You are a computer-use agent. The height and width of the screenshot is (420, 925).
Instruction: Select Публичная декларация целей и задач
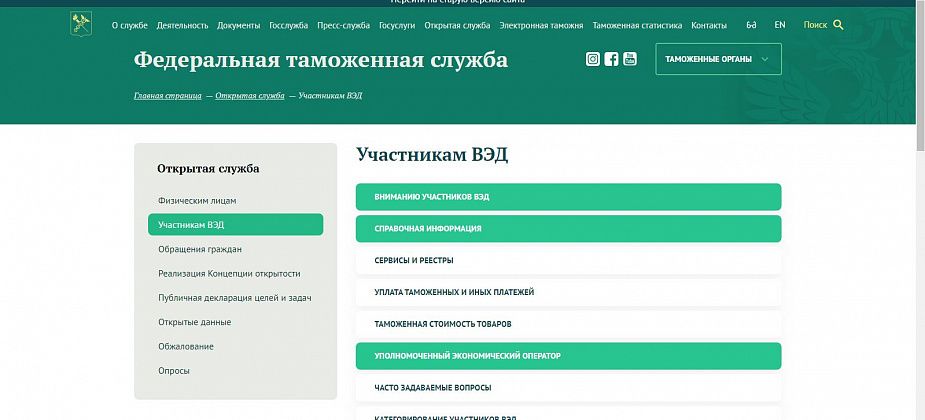pos(235,298)
